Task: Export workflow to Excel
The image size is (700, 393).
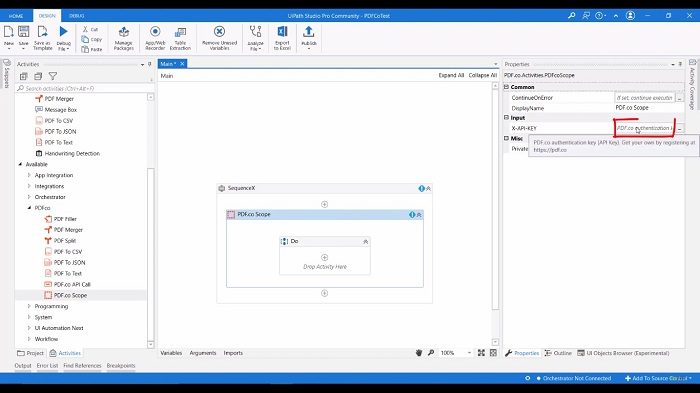Action: tap(282, 38)
